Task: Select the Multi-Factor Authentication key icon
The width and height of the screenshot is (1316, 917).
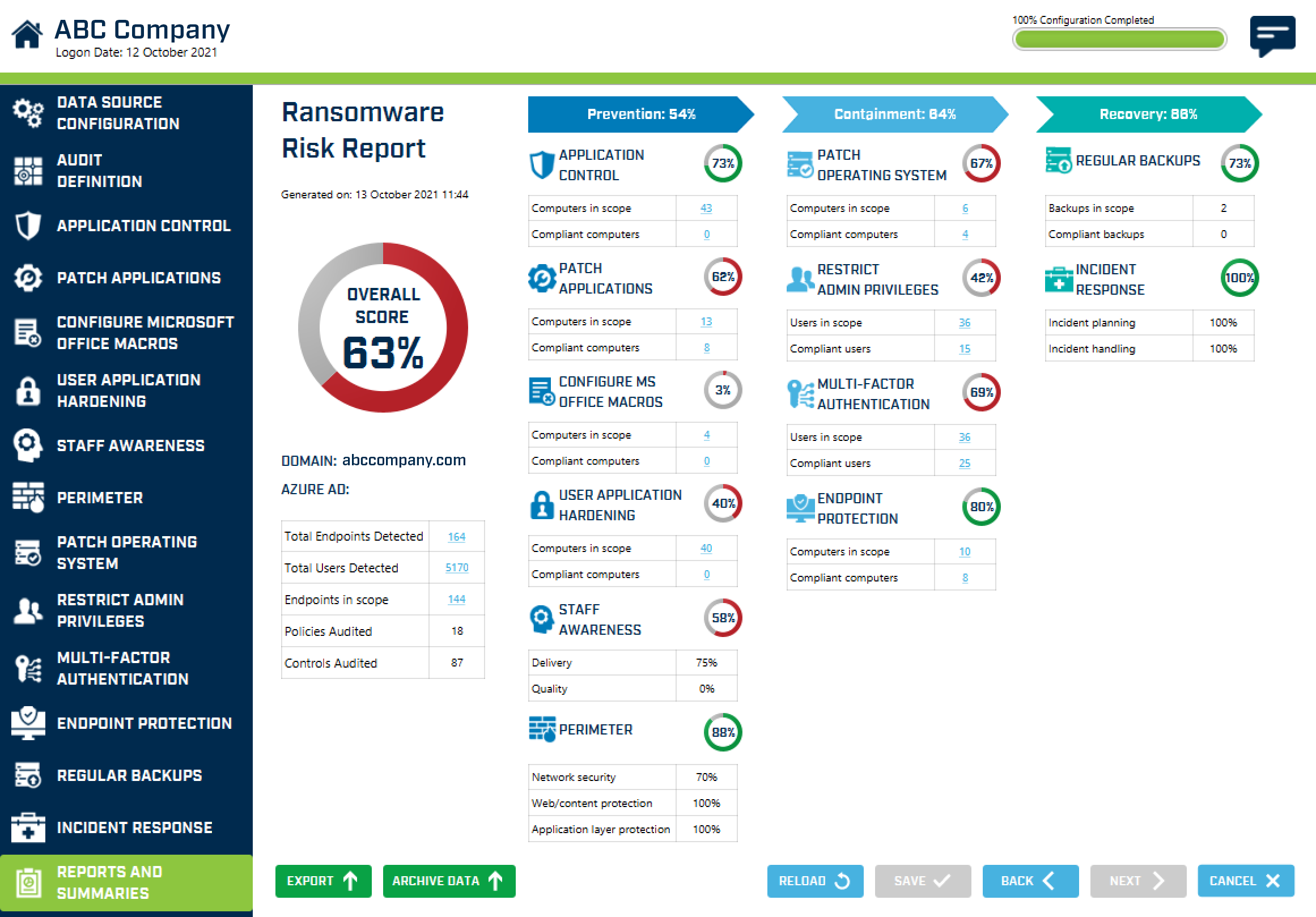Action: point(28,668)
